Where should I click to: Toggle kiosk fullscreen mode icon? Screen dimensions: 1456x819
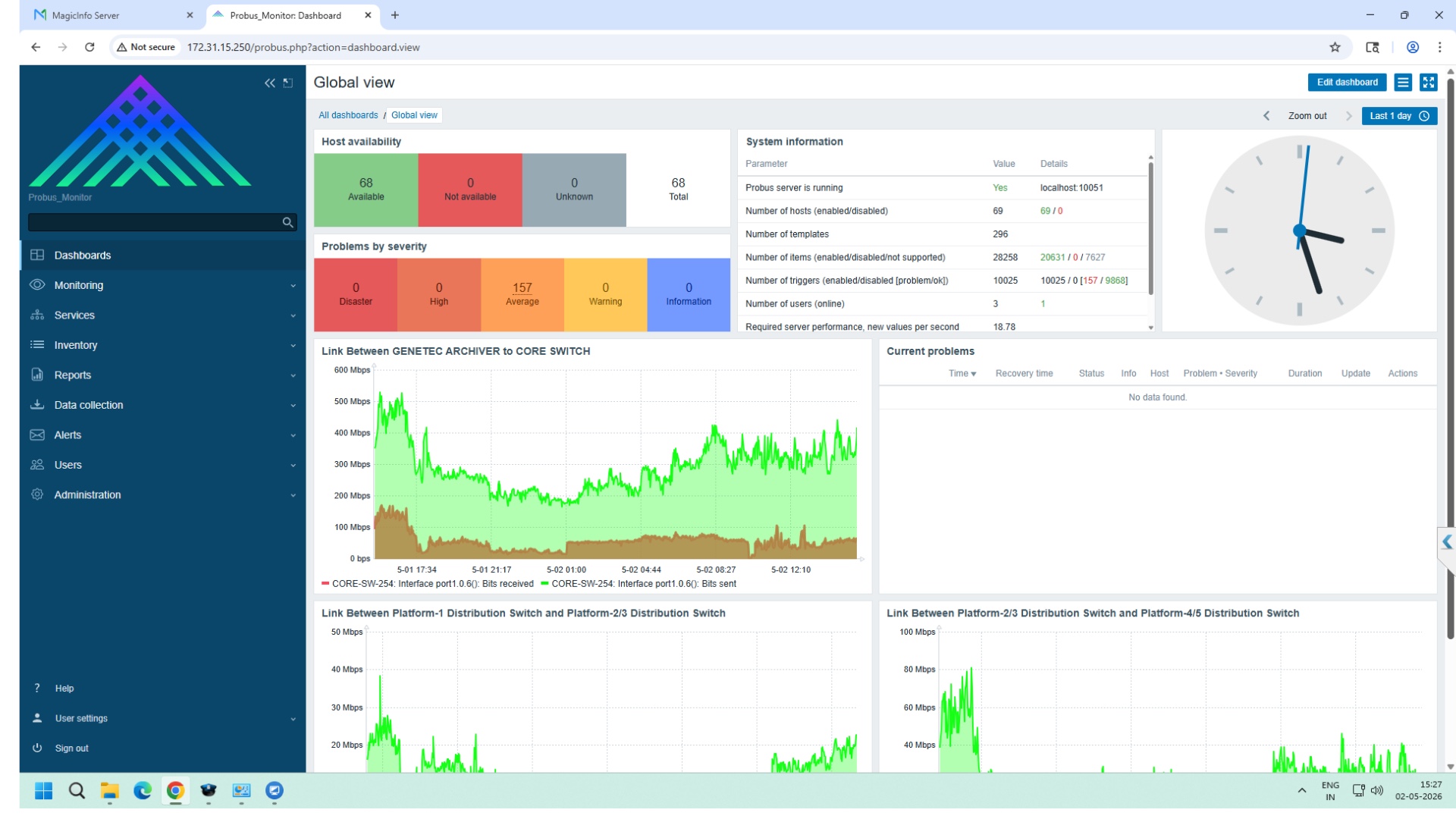point(1429,83)
